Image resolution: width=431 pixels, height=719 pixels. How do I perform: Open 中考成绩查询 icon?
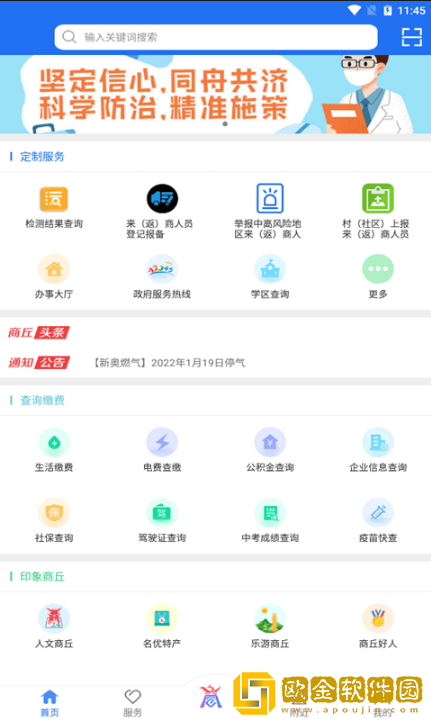[x=270, y=513]
